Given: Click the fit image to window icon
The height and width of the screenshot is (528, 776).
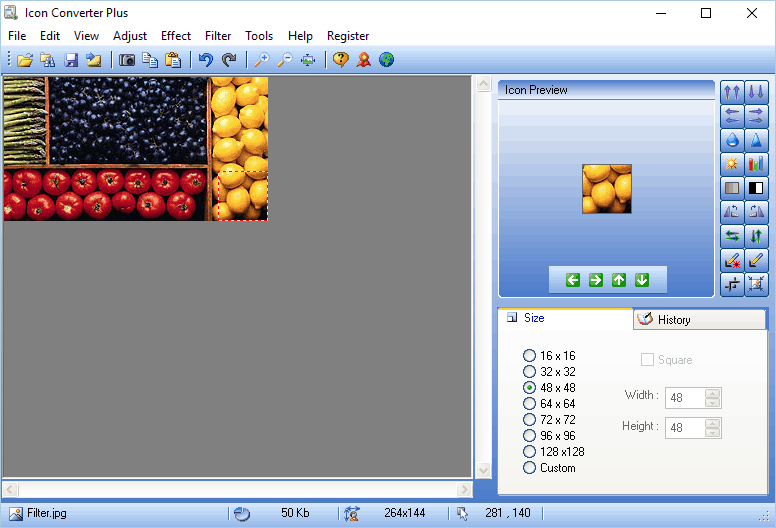Looking at the screenshot, I should pos(308,60).
